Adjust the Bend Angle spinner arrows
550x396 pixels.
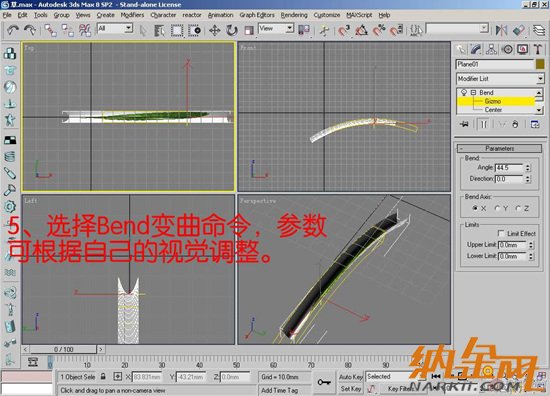point(528,168)
